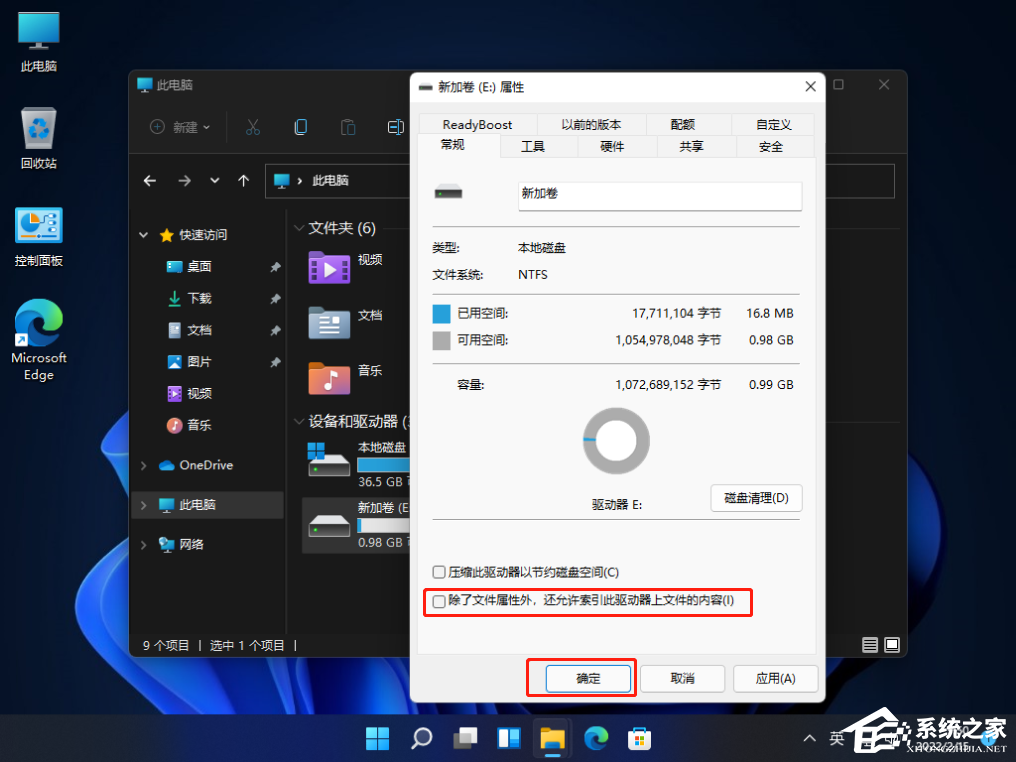Open the 新建 dropdown in Explorer toolbar
Screen dimensions: 1016x762
180,127
